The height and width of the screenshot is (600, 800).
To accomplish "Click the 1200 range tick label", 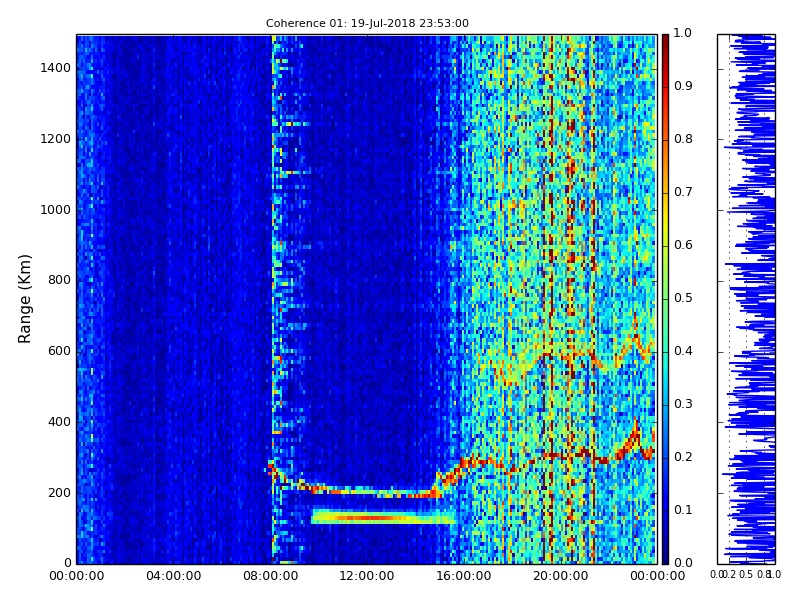I will point(56,139).
